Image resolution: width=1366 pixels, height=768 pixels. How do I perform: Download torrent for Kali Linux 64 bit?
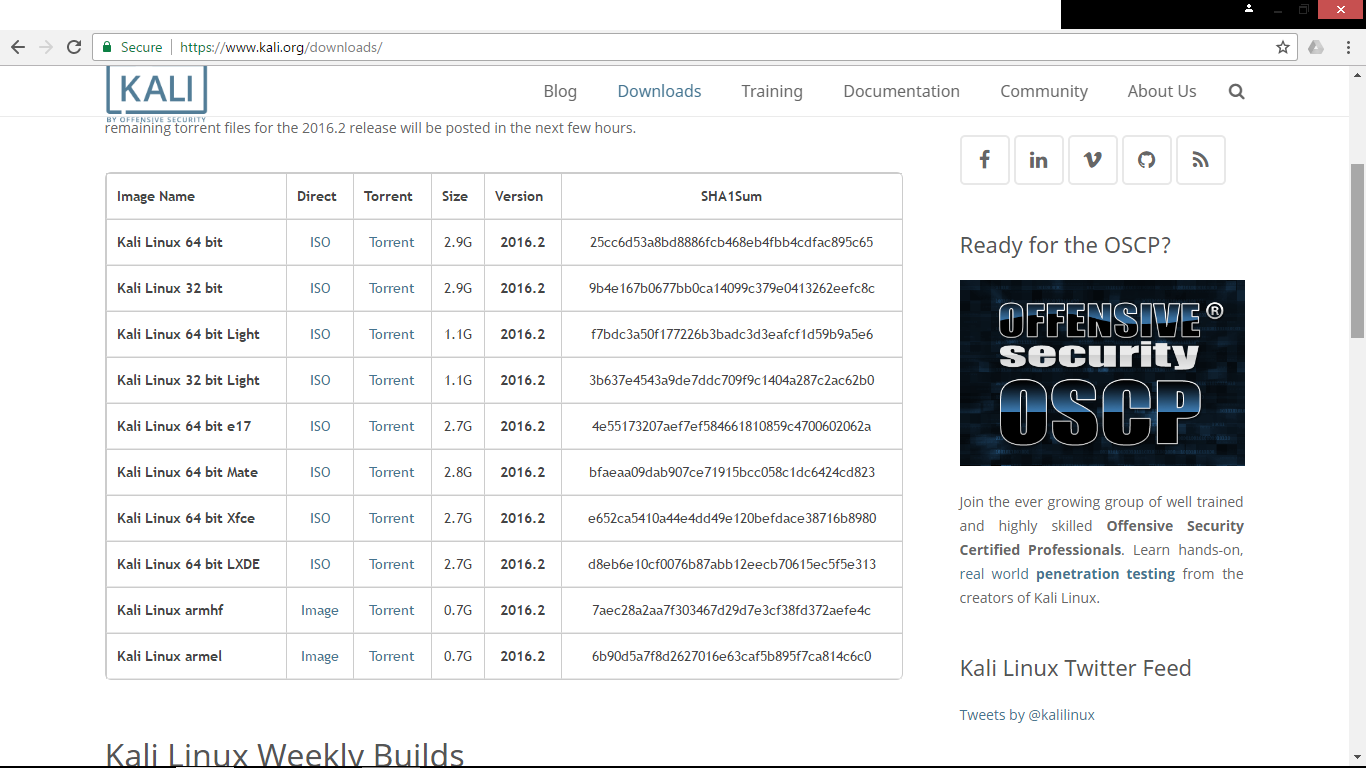pos(391,242)
